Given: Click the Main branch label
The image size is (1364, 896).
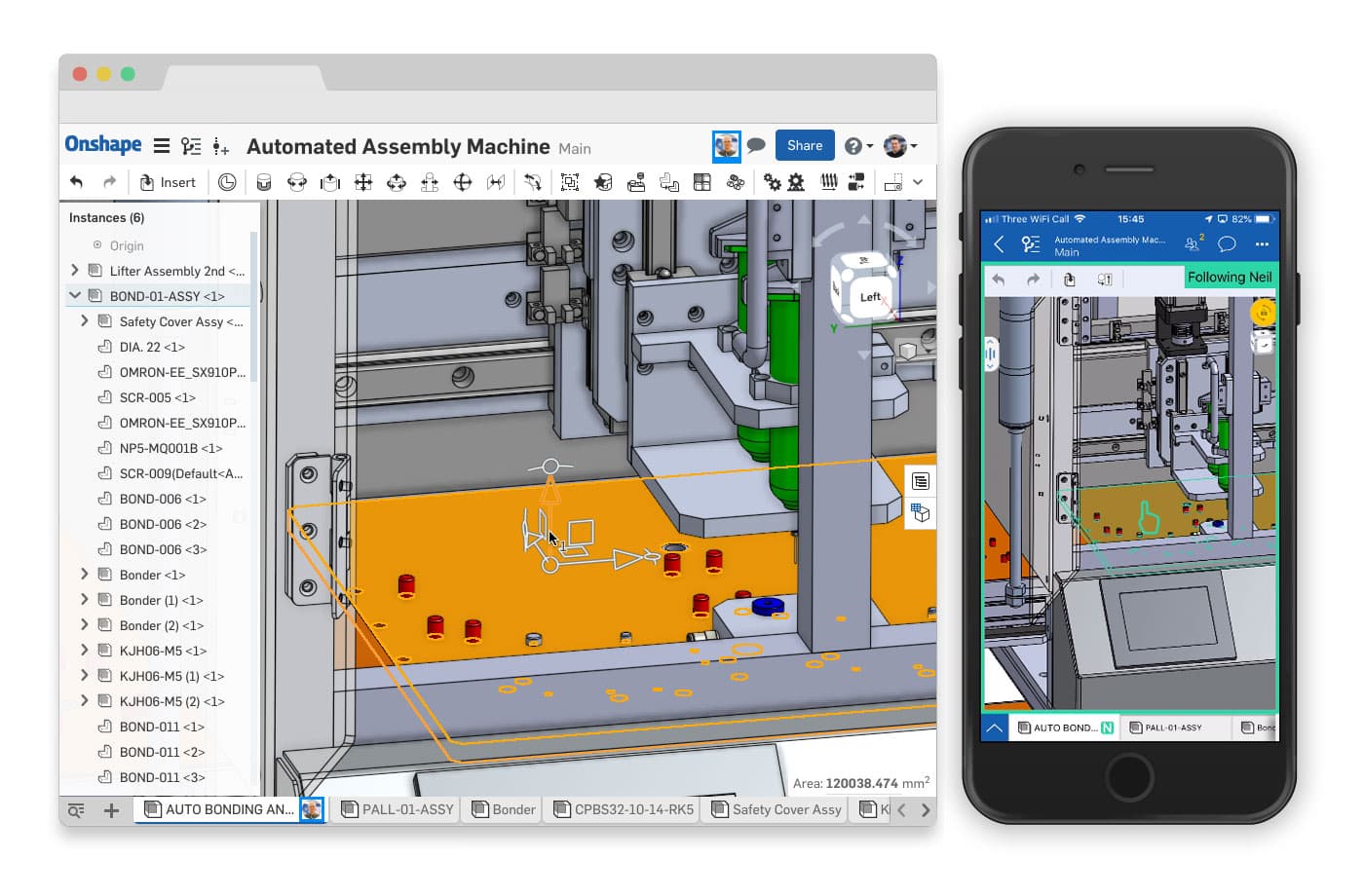Looking at the screenshot, I should [x=575, y=148].
